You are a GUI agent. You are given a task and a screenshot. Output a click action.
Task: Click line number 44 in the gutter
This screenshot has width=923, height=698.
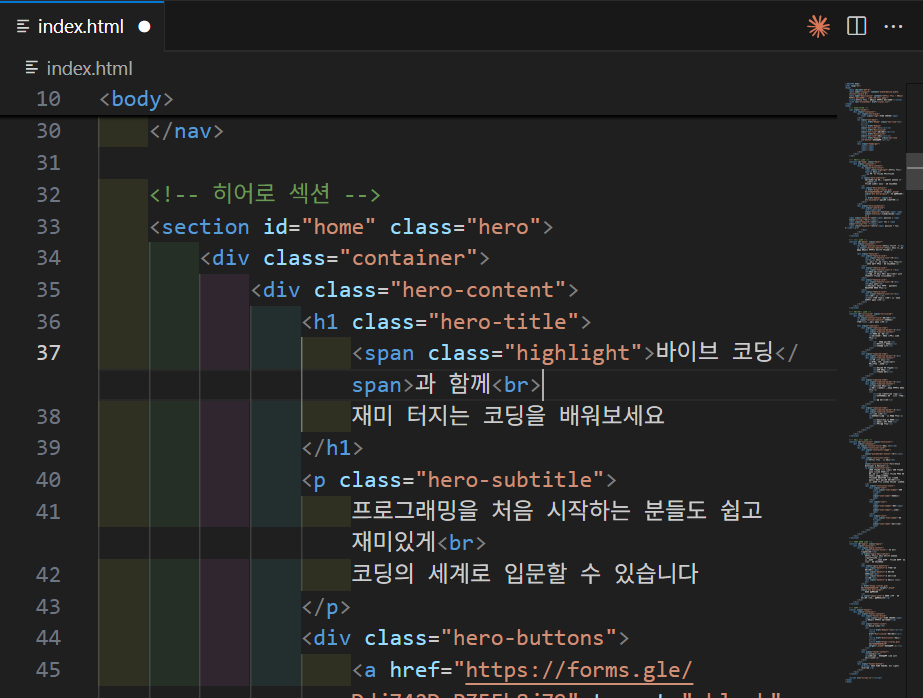tap(48, 637)
